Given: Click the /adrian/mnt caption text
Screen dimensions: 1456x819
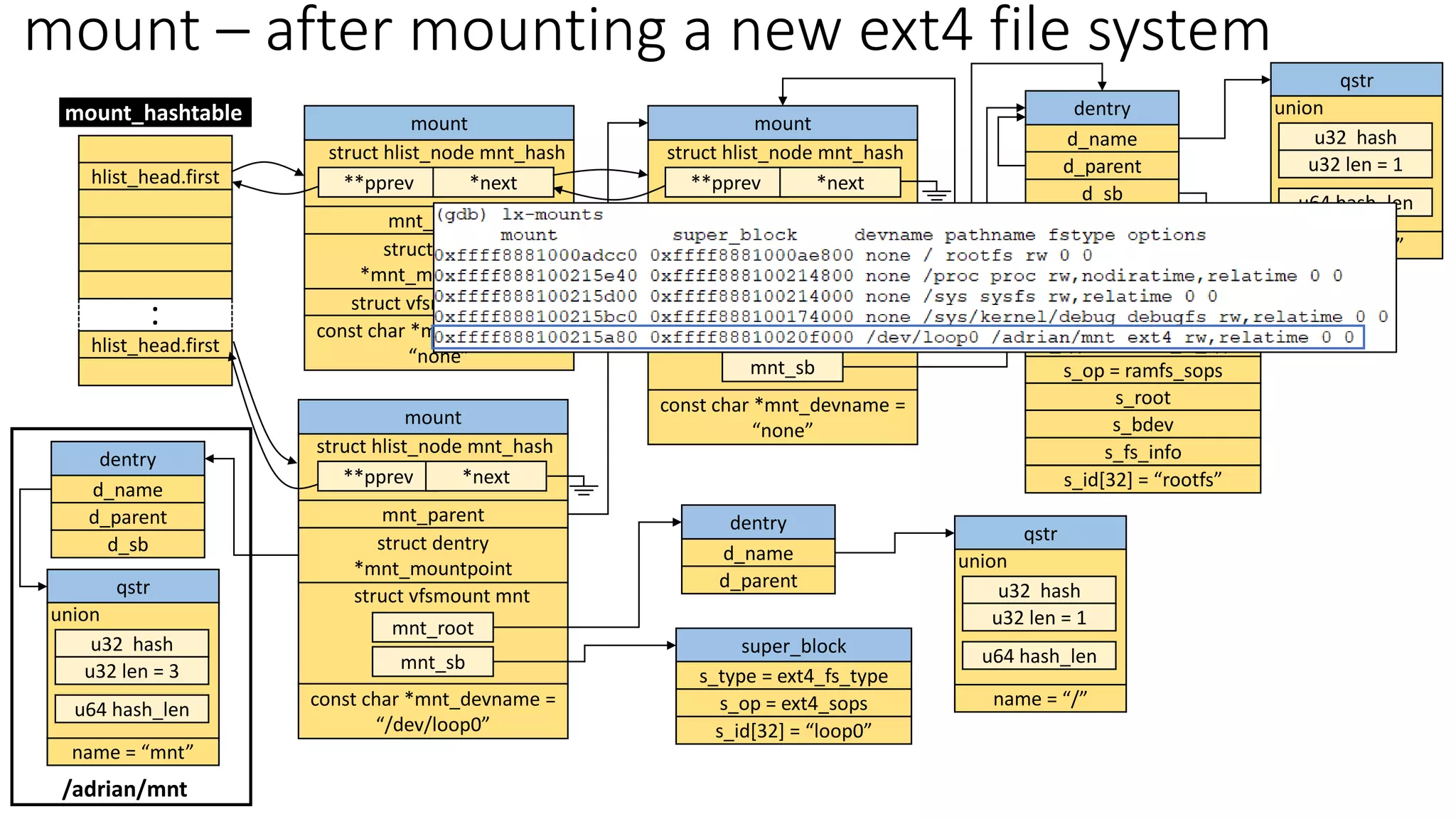Looking at the screenshot, I should 125,788.
